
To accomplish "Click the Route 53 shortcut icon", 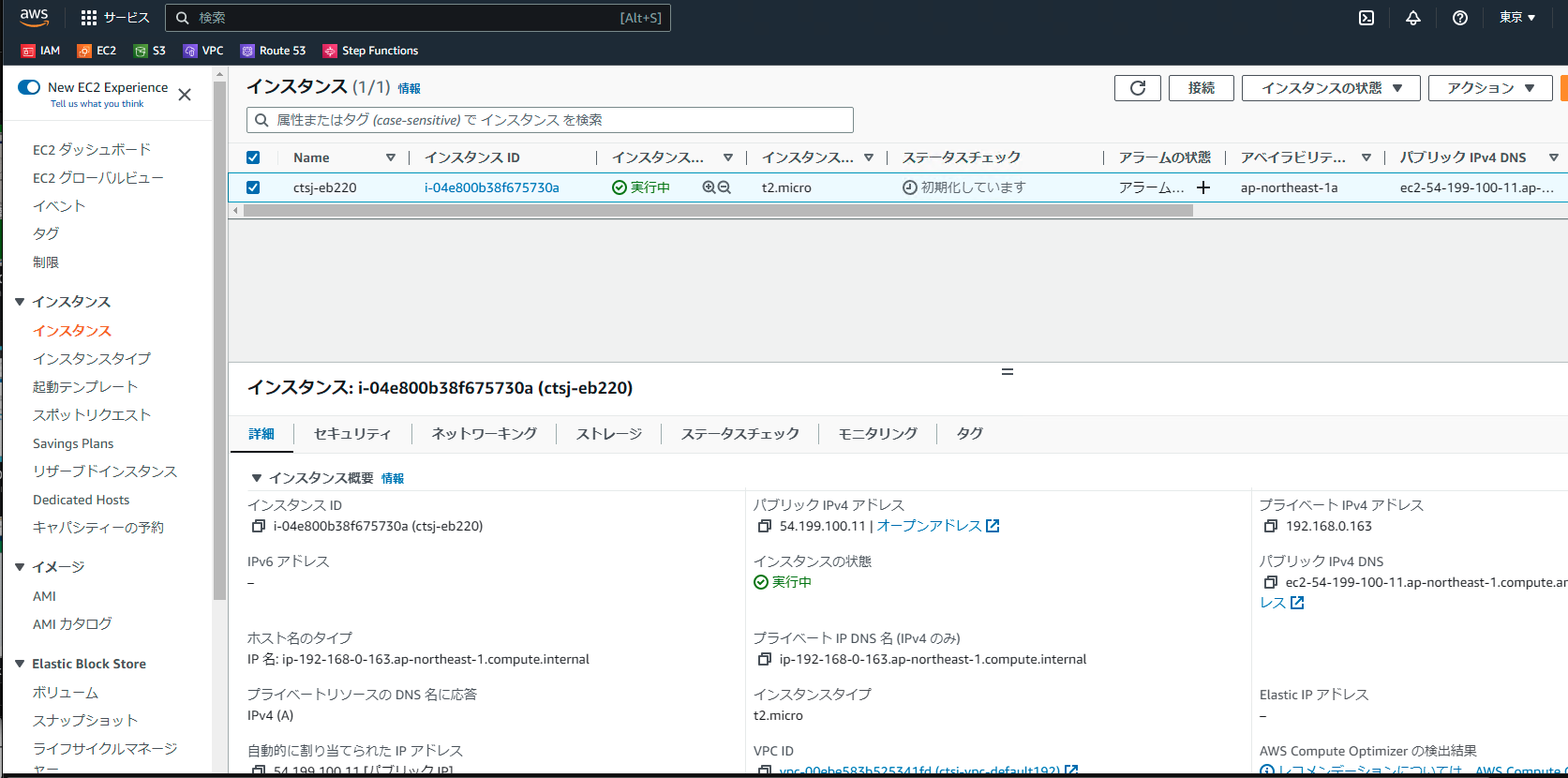I will [247, 51].
